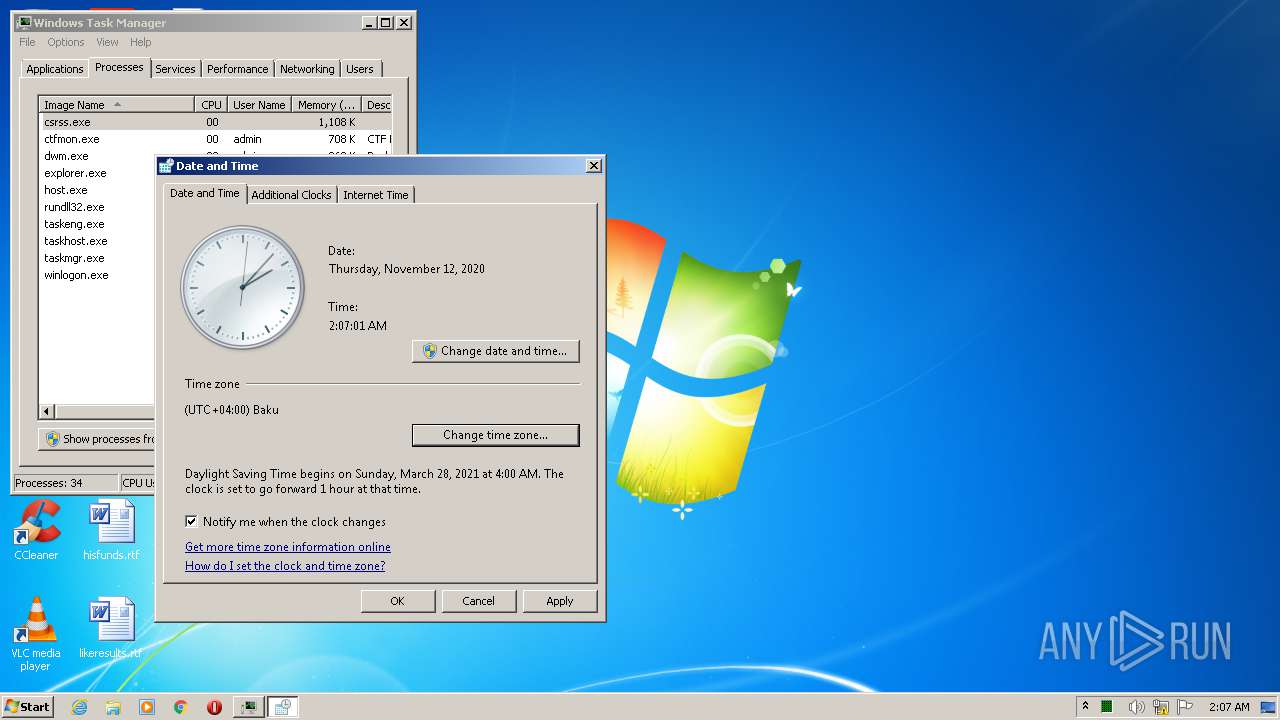Select dwm.exe process row
1280x720 pixels.
(98, 156)
